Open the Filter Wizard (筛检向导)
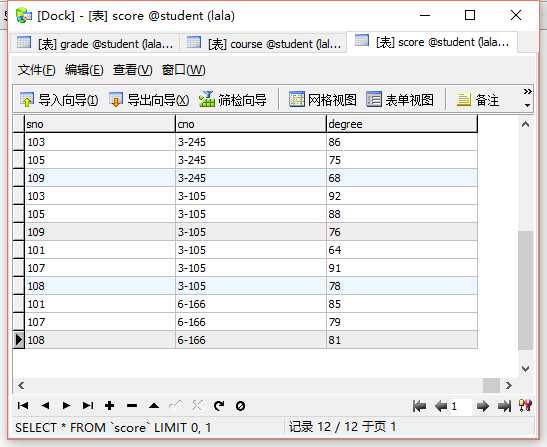 click(233, 100)
